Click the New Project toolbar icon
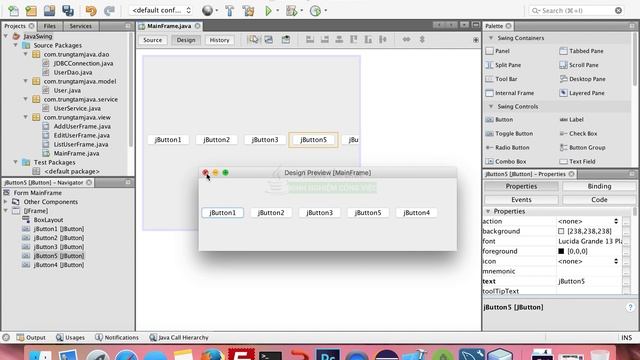Viewport: 640px width, 360px height. pyautogui.click(x=31, y=11)
